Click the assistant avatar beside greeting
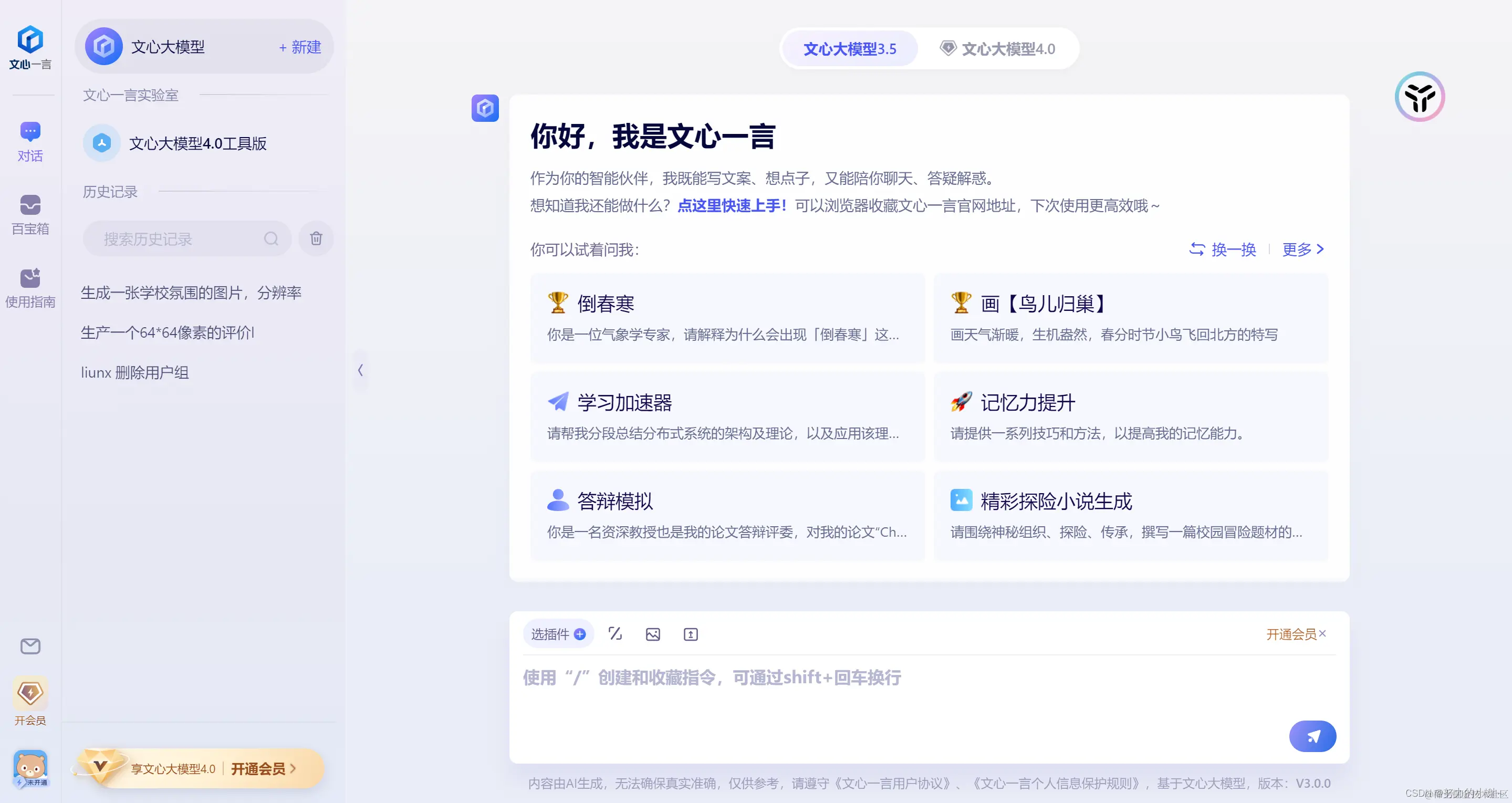The width and height of the screenshot is (1512, 803). tap(485, 108)
